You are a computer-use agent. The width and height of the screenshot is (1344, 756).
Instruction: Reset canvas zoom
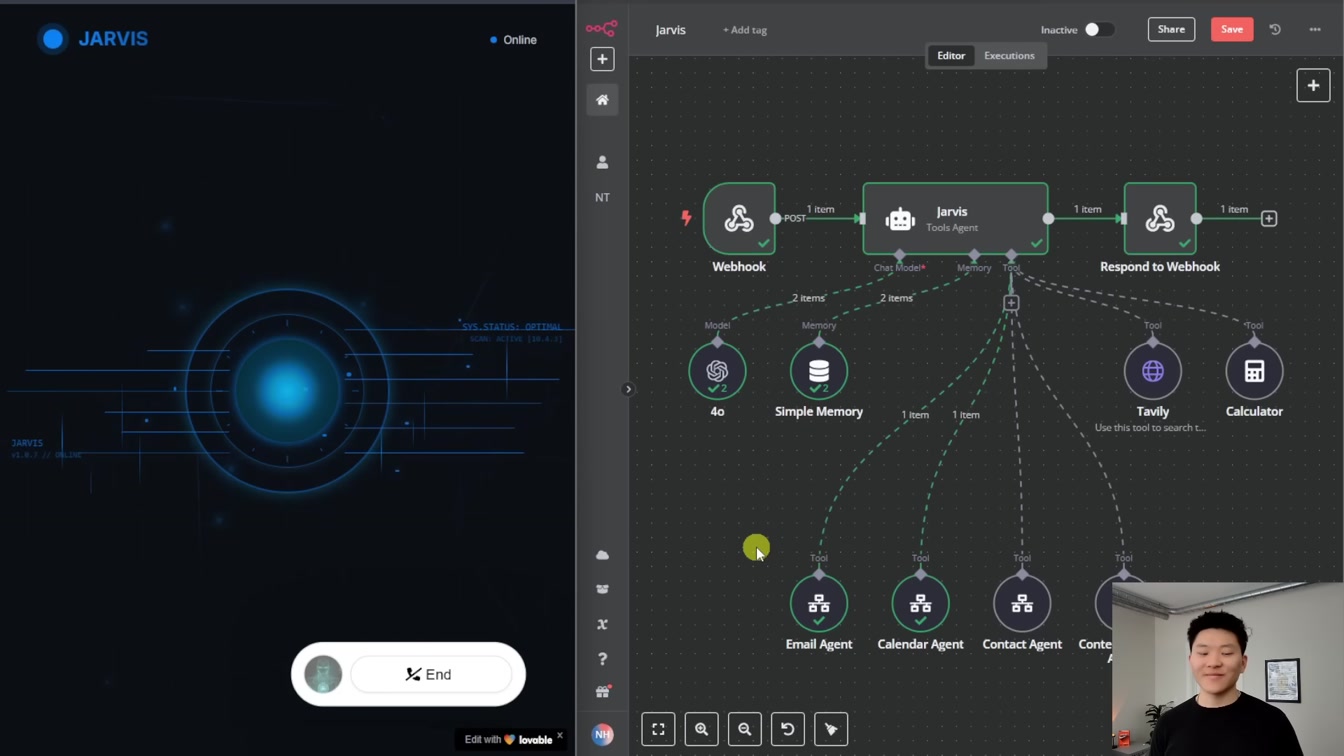point(787,729)
